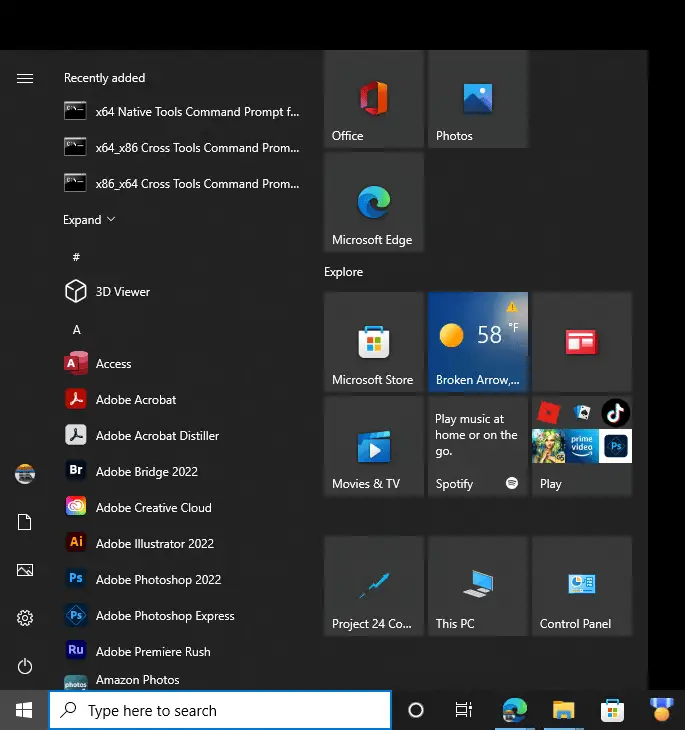Open the Control Panel tile
The image size is (685, 730).
coord(582,586)
